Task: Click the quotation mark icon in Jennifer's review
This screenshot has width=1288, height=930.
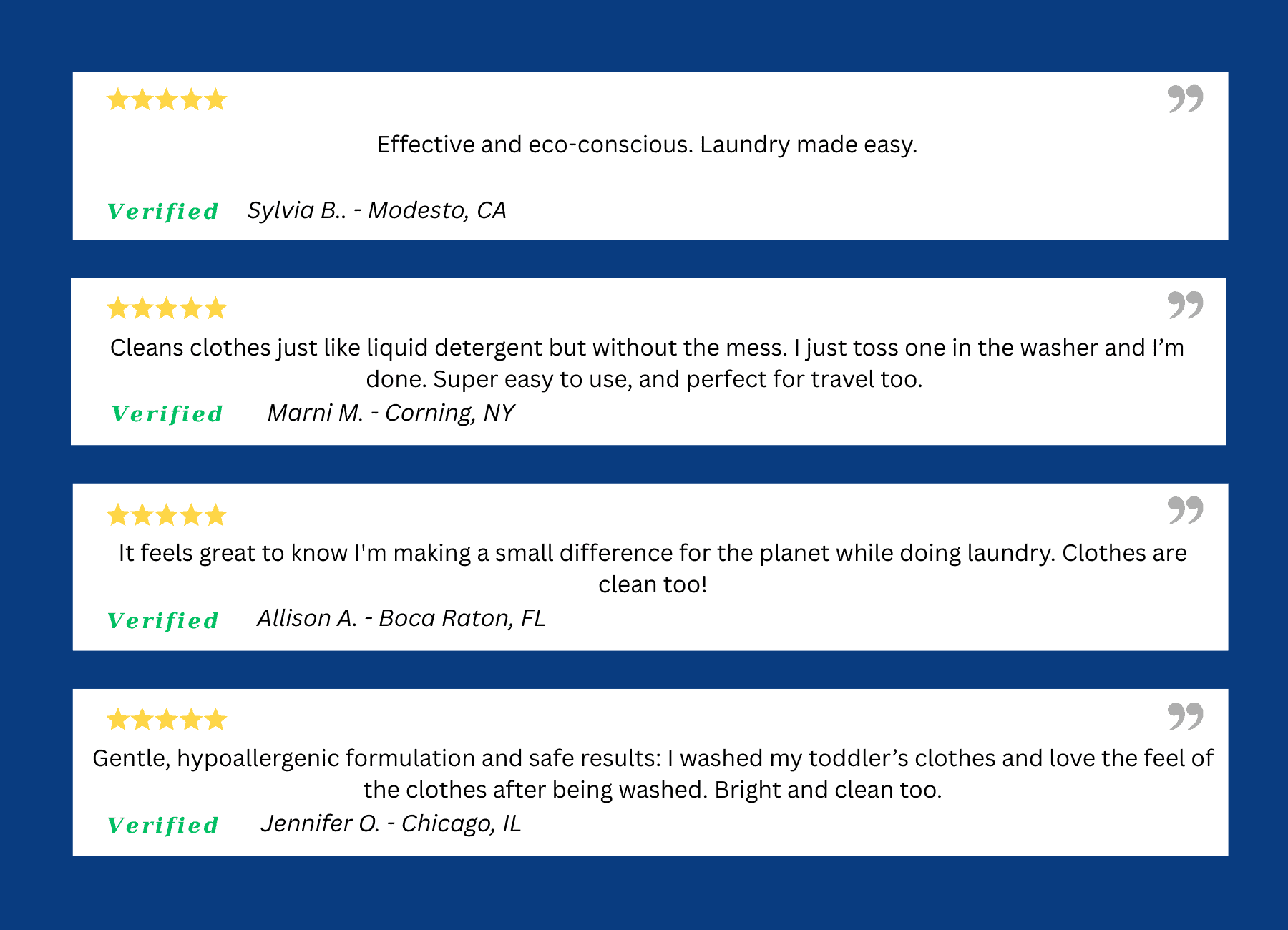Action: (x=1185, y=716)
